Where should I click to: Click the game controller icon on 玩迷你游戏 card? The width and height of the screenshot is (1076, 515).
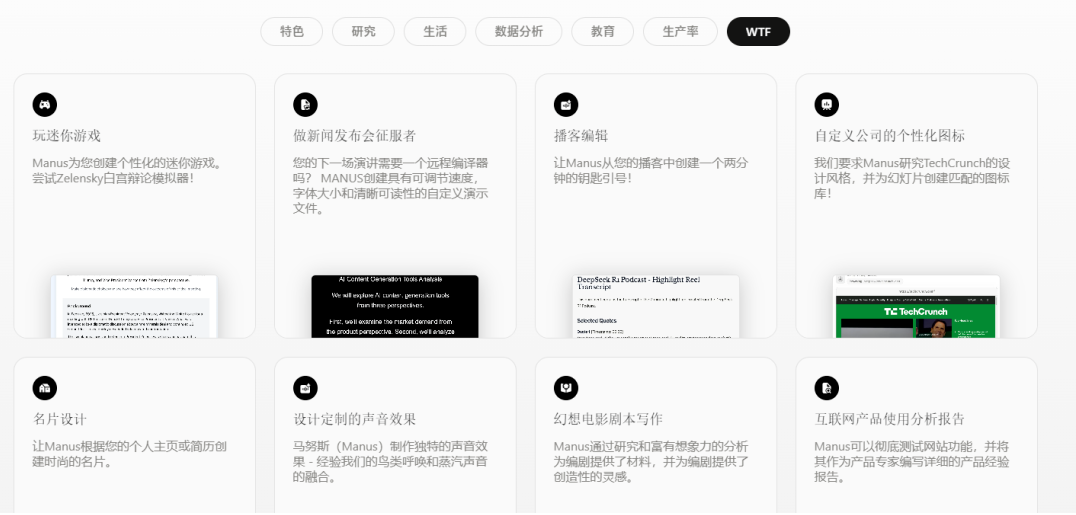(x=45, y=104)
